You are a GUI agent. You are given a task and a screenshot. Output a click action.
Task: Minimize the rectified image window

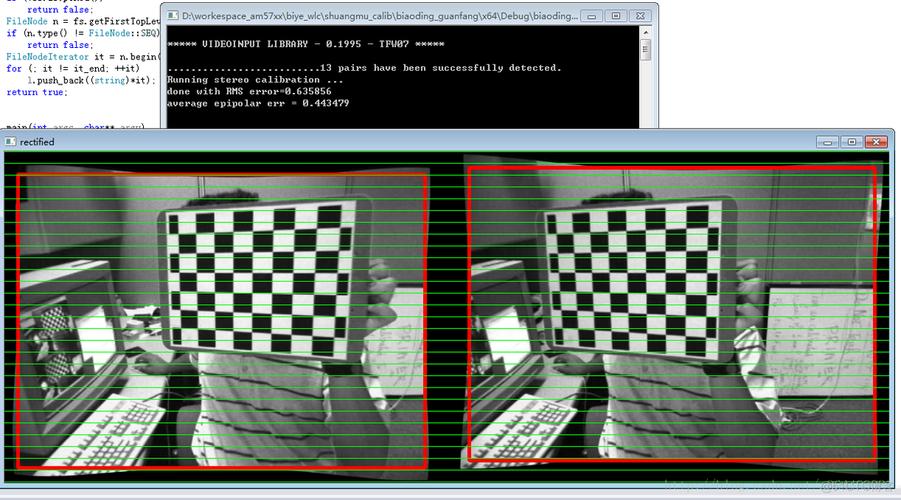(827, 142)
